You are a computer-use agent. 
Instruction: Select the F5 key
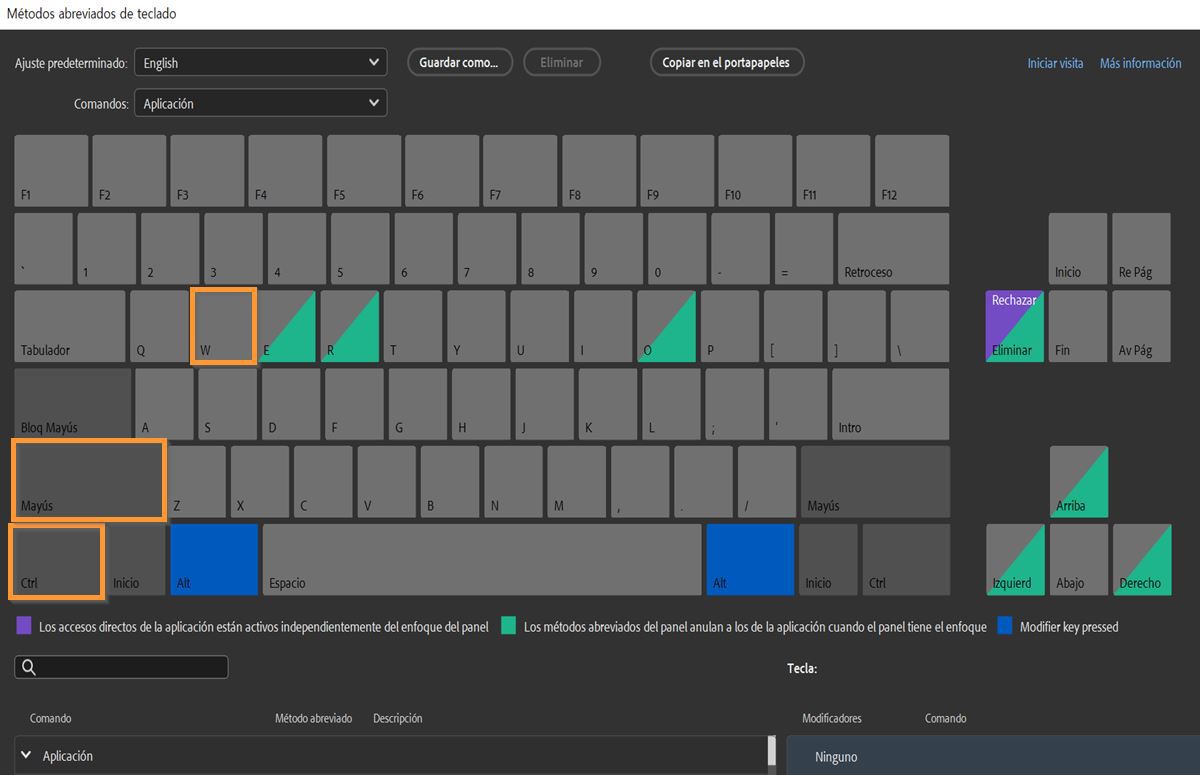point(364,171)
